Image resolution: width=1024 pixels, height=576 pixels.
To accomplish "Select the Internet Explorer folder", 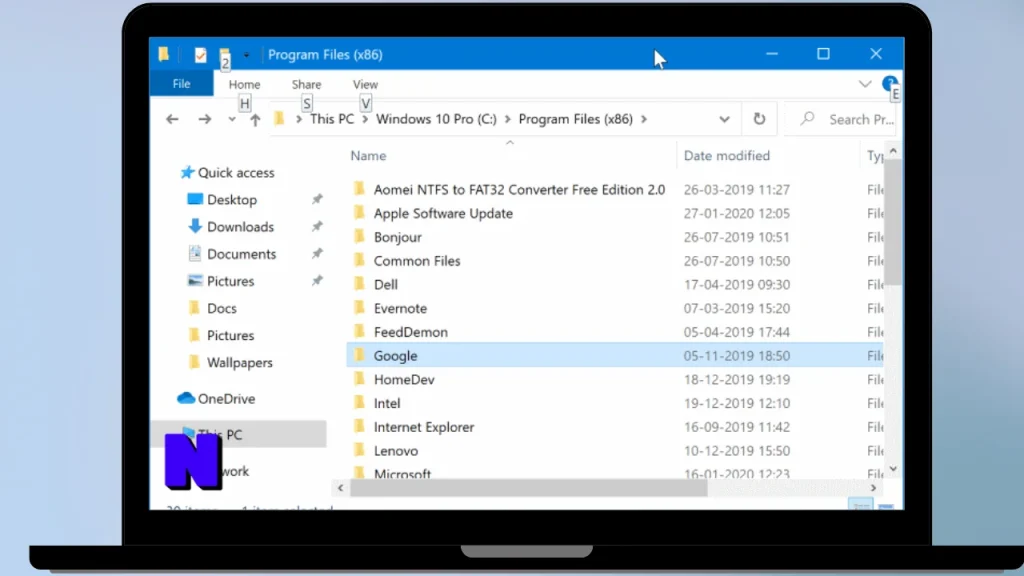I will [424, 427].
